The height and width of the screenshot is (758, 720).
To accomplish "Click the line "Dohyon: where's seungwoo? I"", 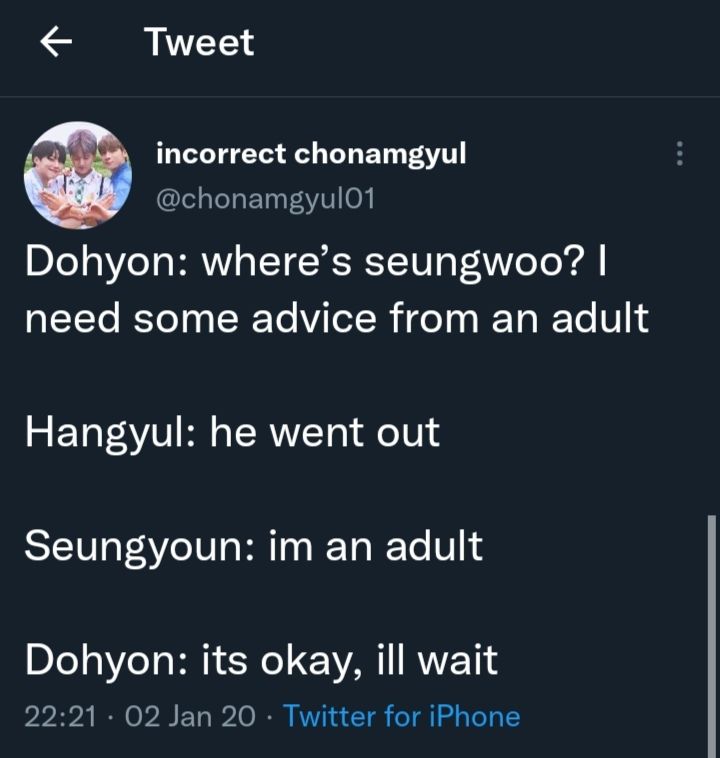I will point(316,264).
